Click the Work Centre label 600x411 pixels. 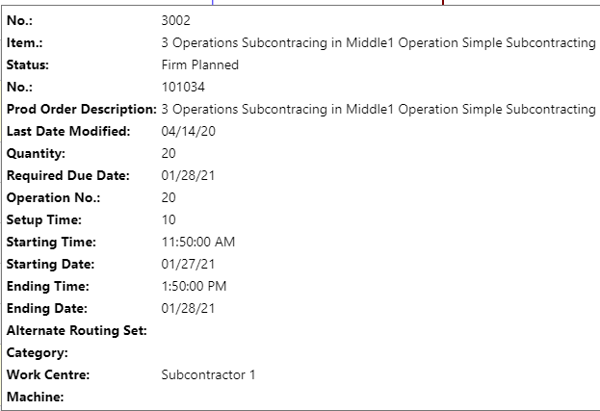click(x=48, y=375)
